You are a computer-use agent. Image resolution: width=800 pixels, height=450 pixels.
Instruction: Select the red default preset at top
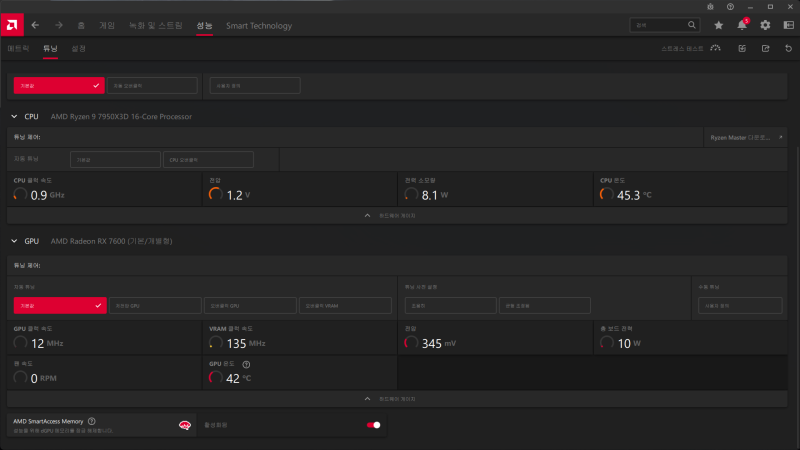coord(59,86)
